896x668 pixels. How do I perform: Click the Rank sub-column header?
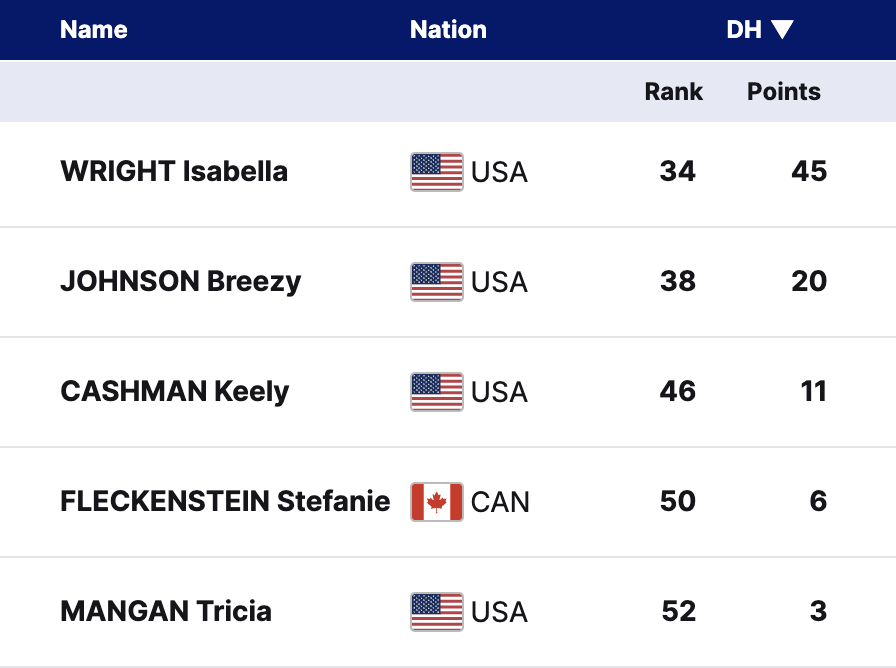[x=673, y=92]
